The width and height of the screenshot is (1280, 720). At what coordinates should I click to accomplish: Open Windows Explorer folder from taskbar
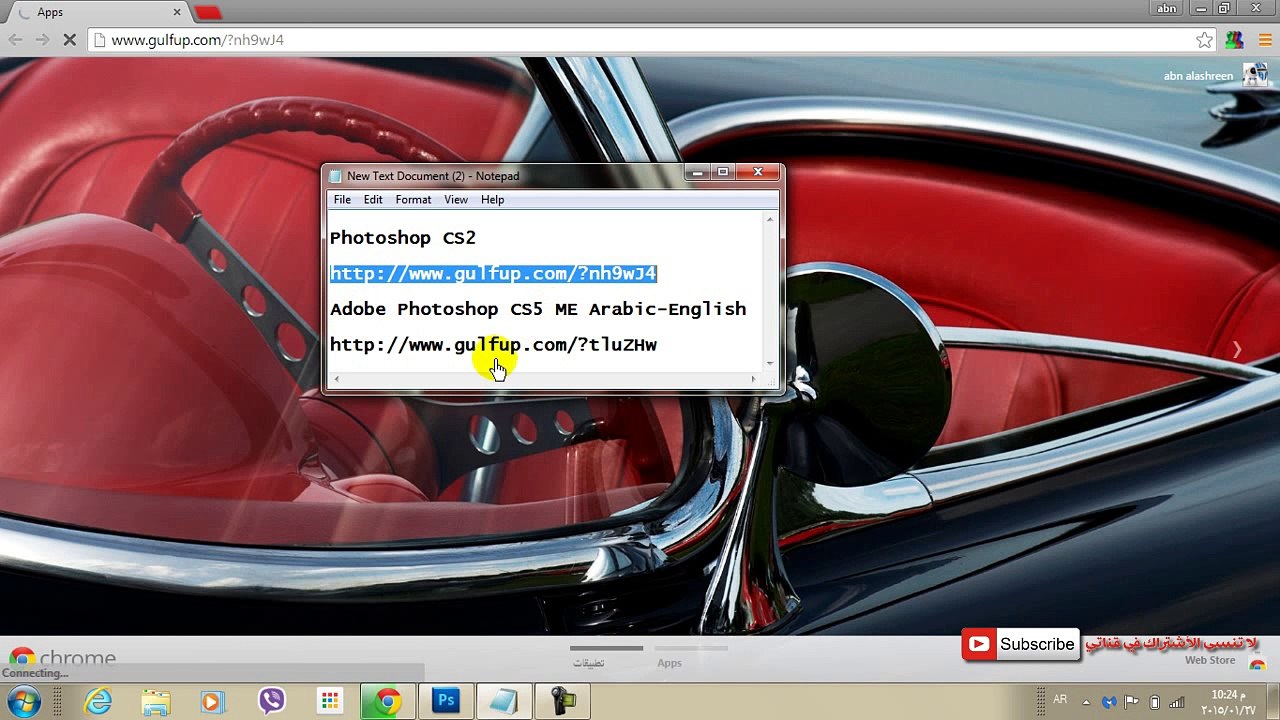(x=155, y=701)
